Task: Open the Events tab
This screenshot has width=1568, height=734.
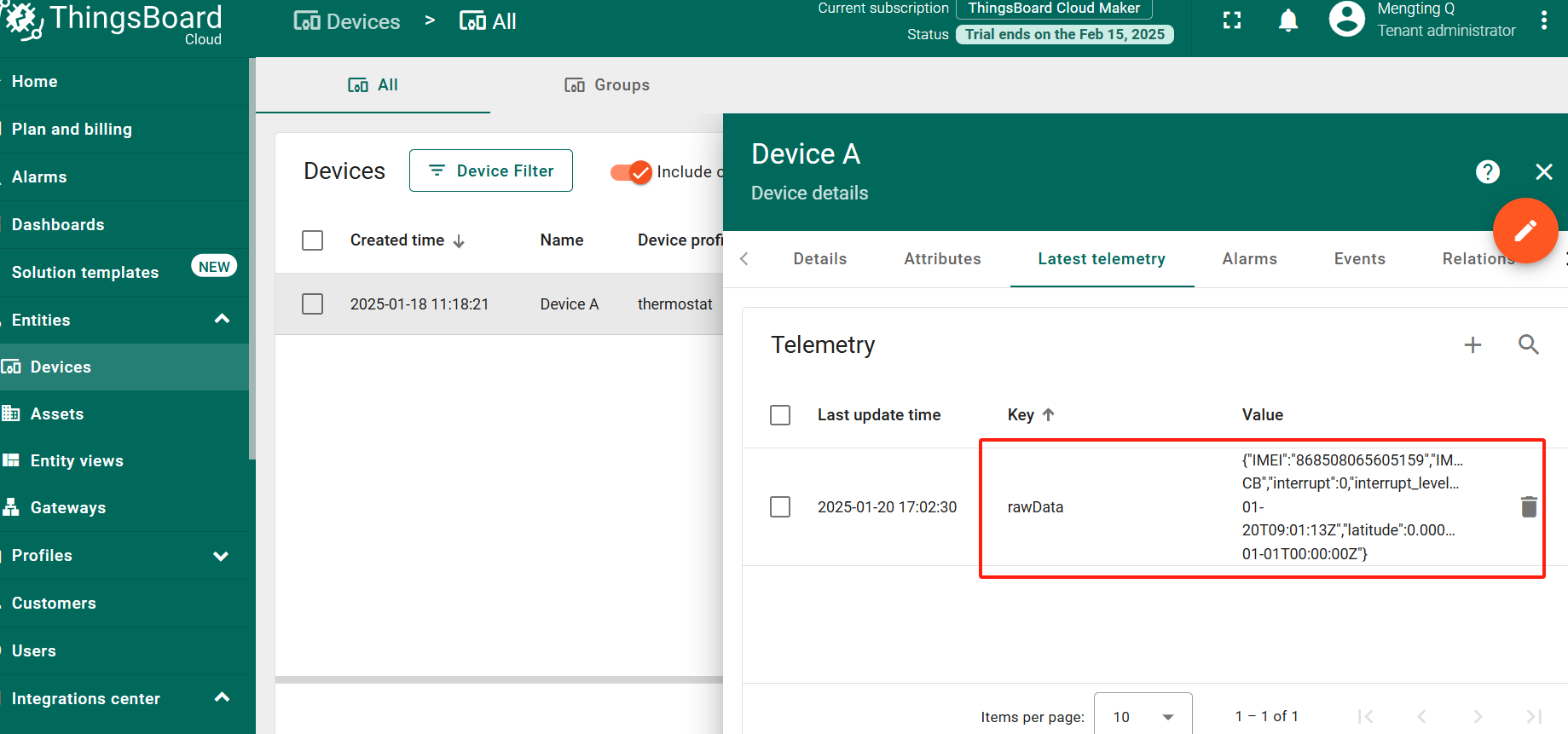Action: [x=1360, y=259]
